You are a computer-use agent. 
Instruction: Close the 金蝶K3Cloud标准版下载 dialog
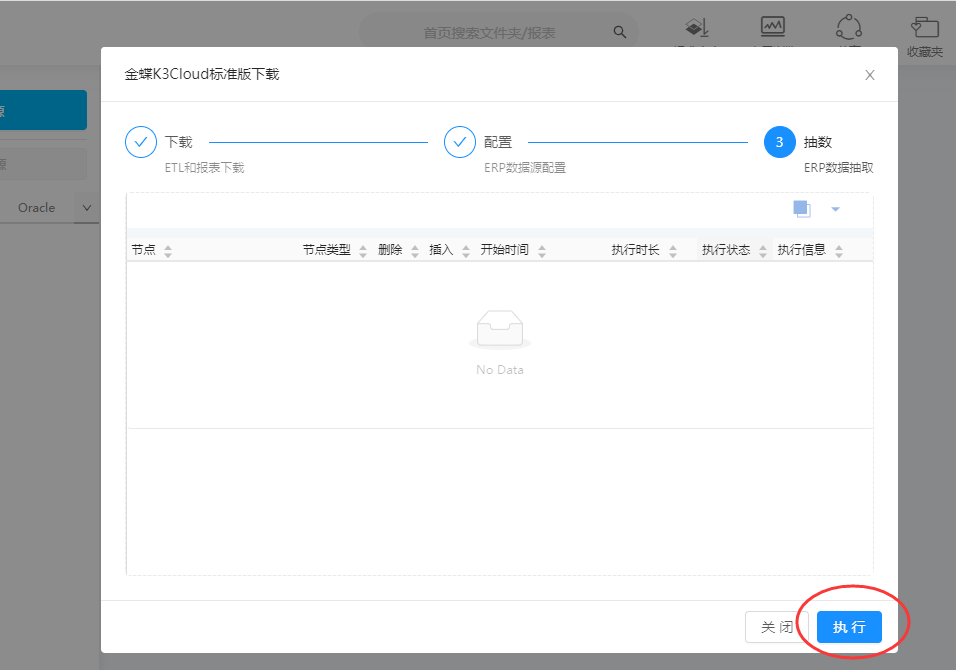(870, 75)
